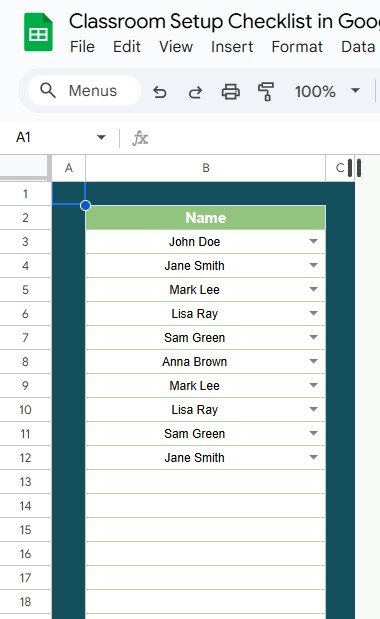Click the document title Classroom Setup Checklist
The height and width of the screenshot is (619, 380).
click(224, 21)
